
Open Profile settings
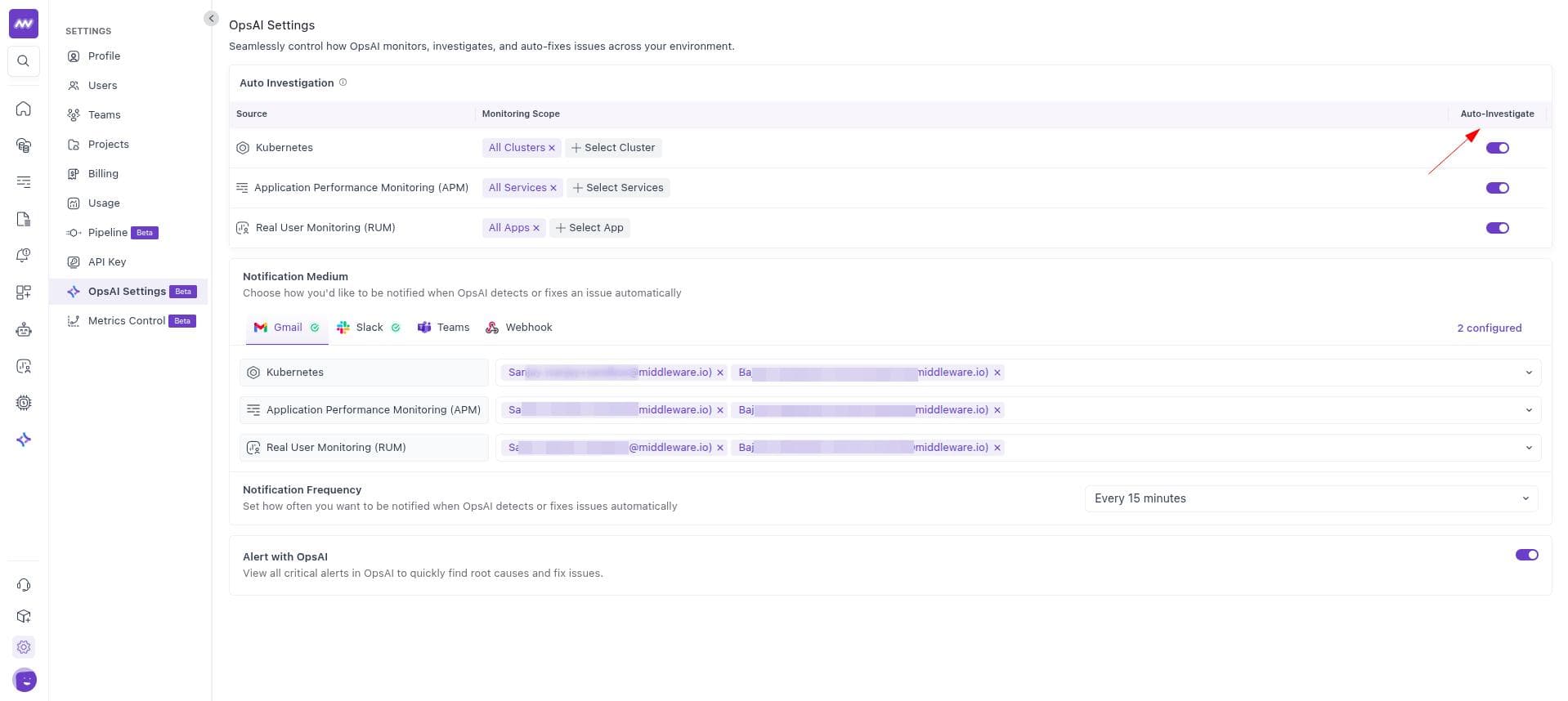pyautogui.click(x=104, y=56)
